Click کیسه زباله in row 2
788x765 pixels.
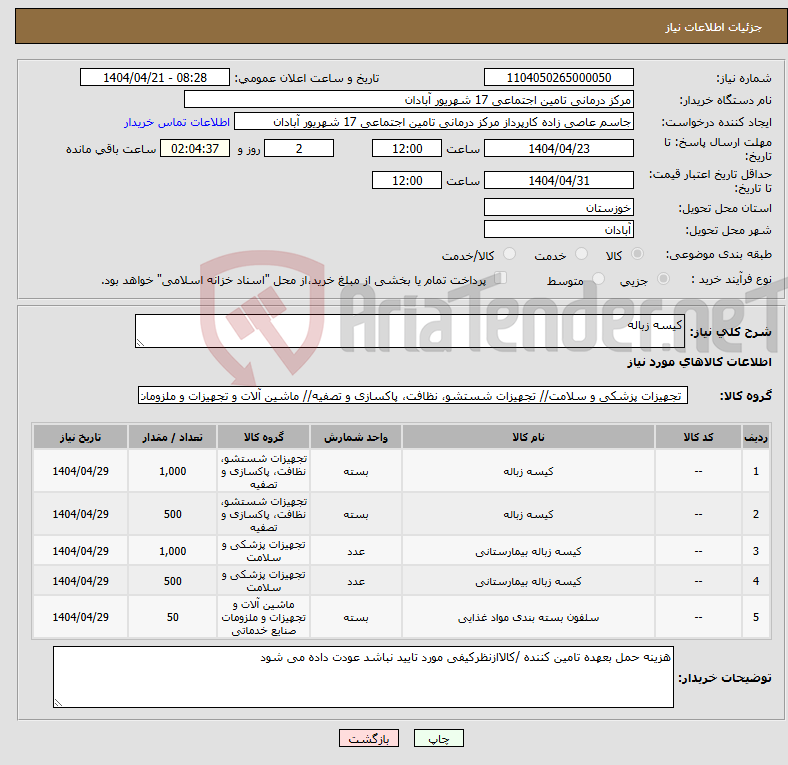[x=528, y=514]
